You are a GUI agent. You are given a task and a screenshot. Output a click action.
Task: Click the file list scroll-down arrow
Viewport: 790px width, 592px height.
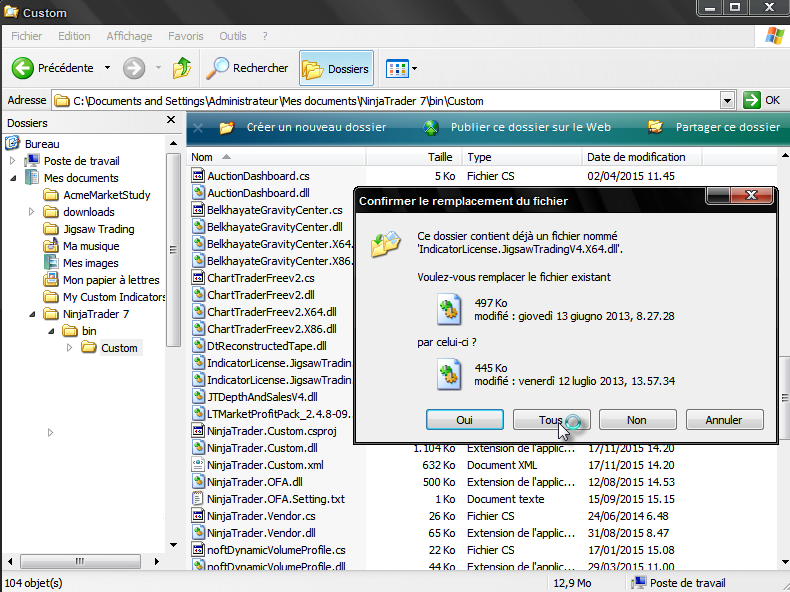pos(784,562)
